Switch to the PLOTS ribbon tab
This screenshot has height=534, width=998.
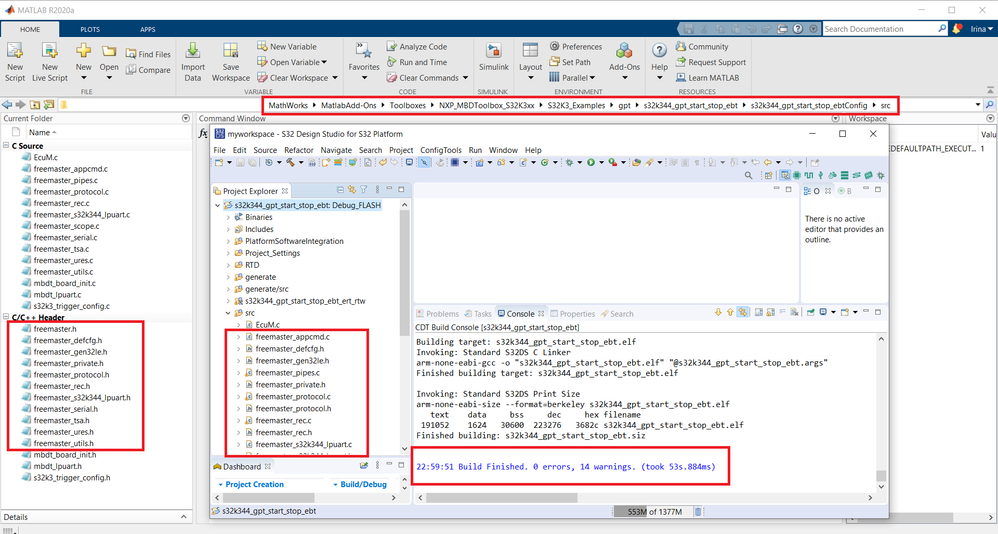[90, 29]
